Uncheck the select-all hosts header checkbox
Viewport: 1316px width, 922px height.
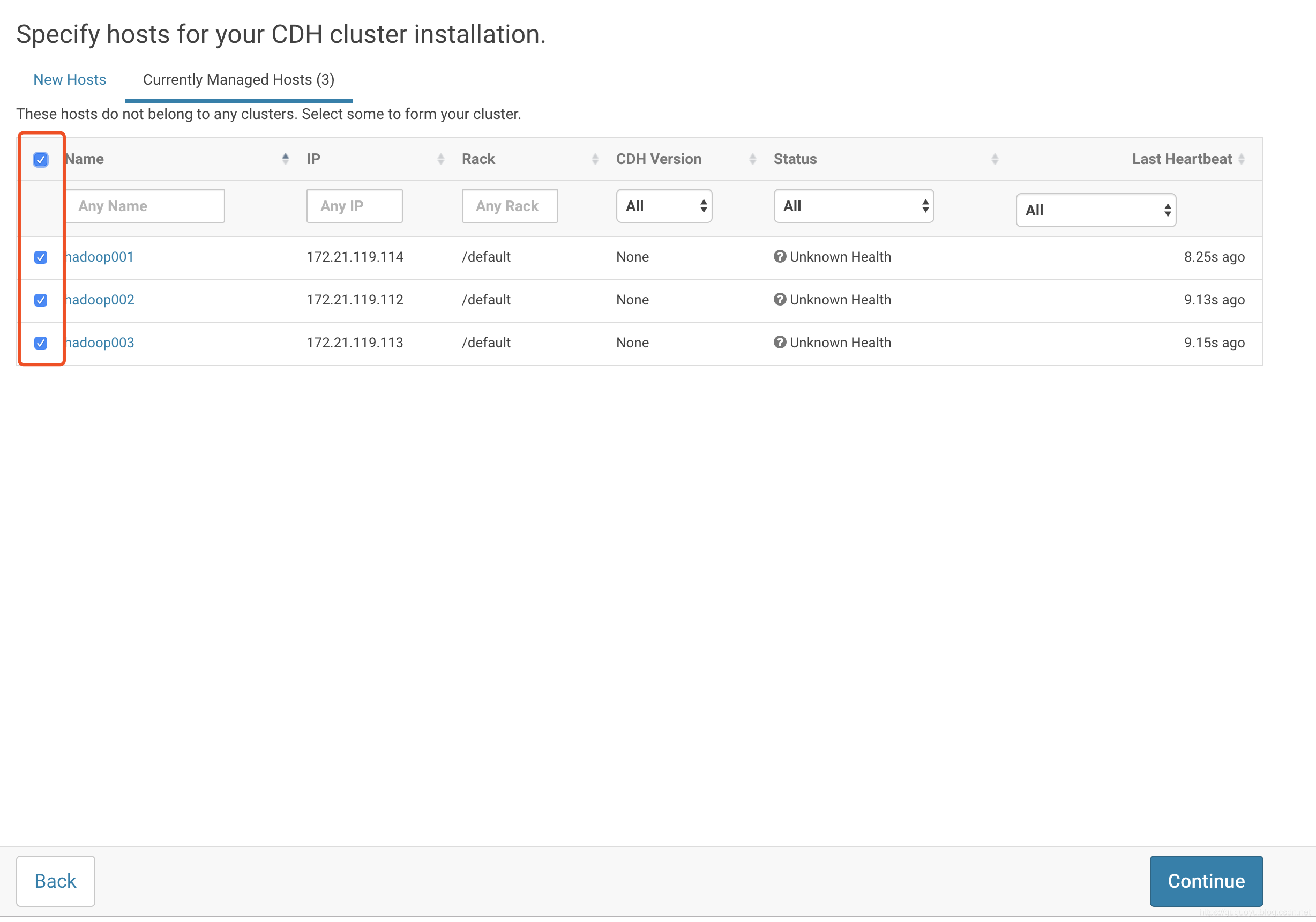point(41,159)
